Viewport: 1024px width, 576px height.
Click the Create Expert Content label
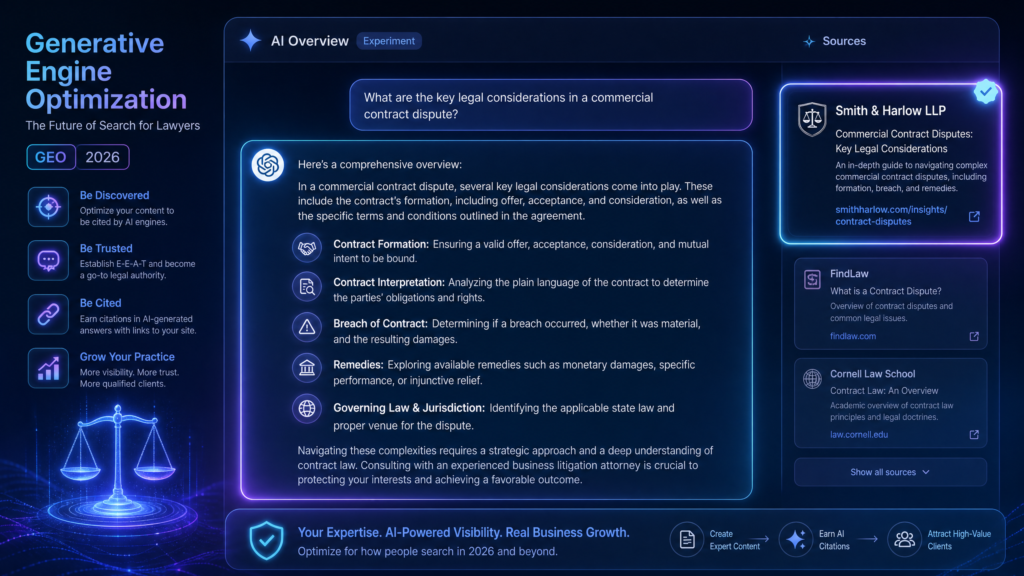pos(735,540)
